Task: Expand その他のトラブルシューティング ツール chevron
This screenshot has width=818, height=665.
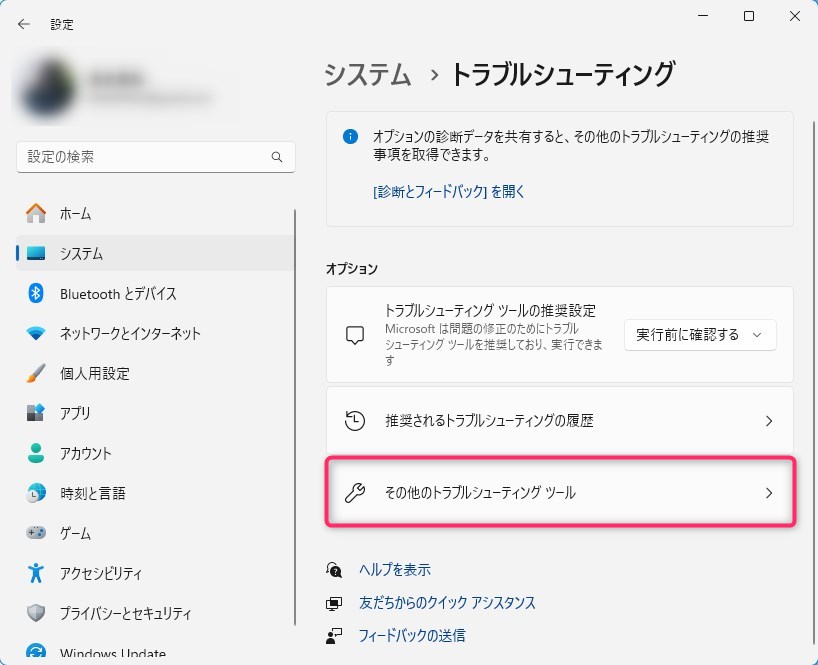Action: (x=768, y=492)
